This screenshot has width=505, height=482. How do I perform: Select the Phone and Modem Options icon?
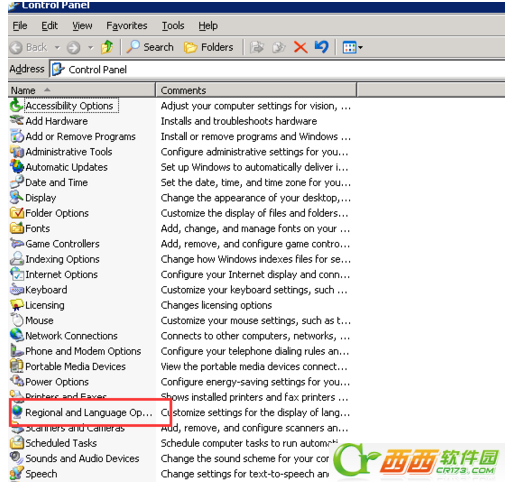click(17, 351)
